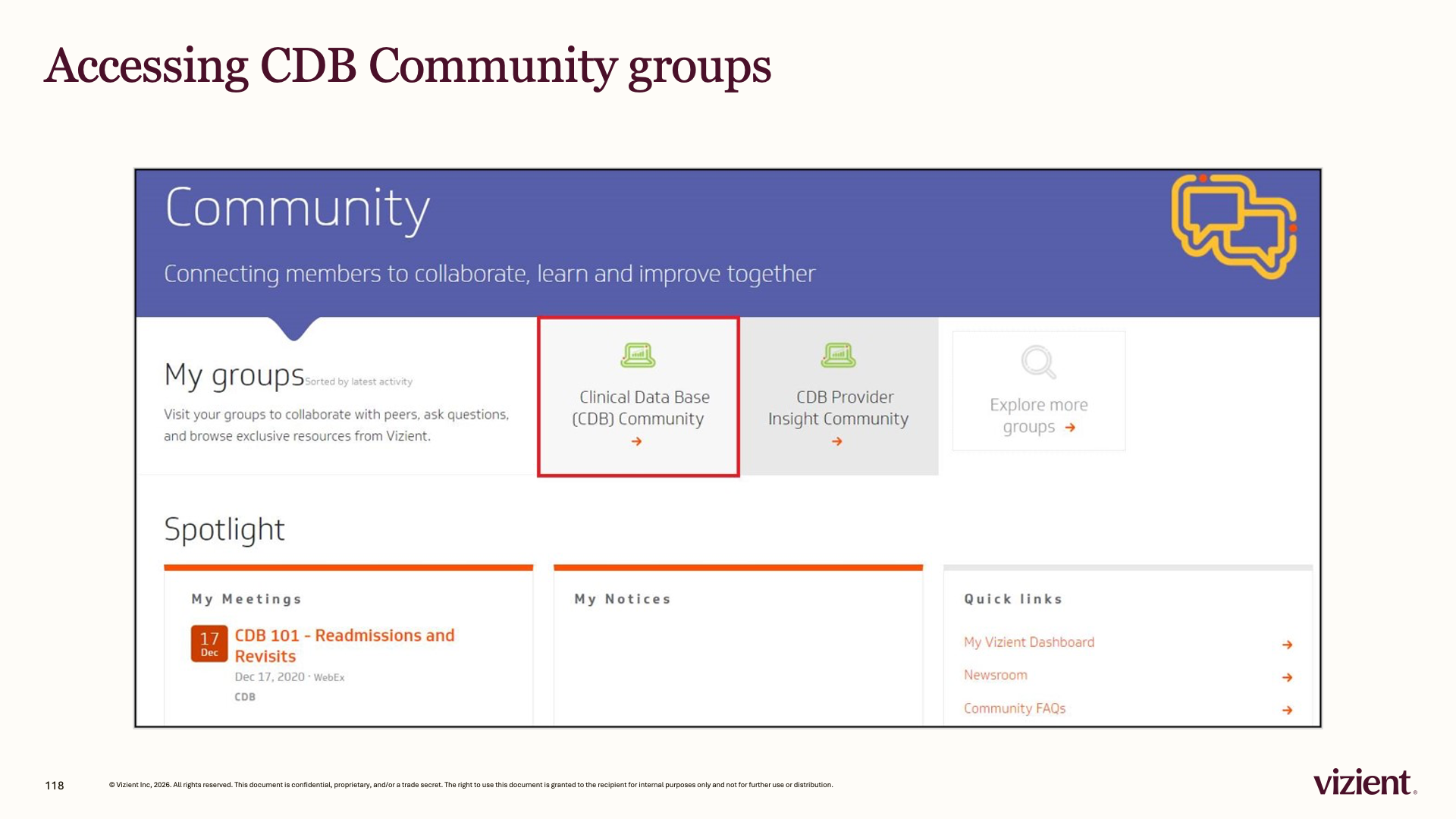Click the 17 Dec calendar date badge
Screen dimensions: 1456x819
pyautogui.click(x=209, y=644)
